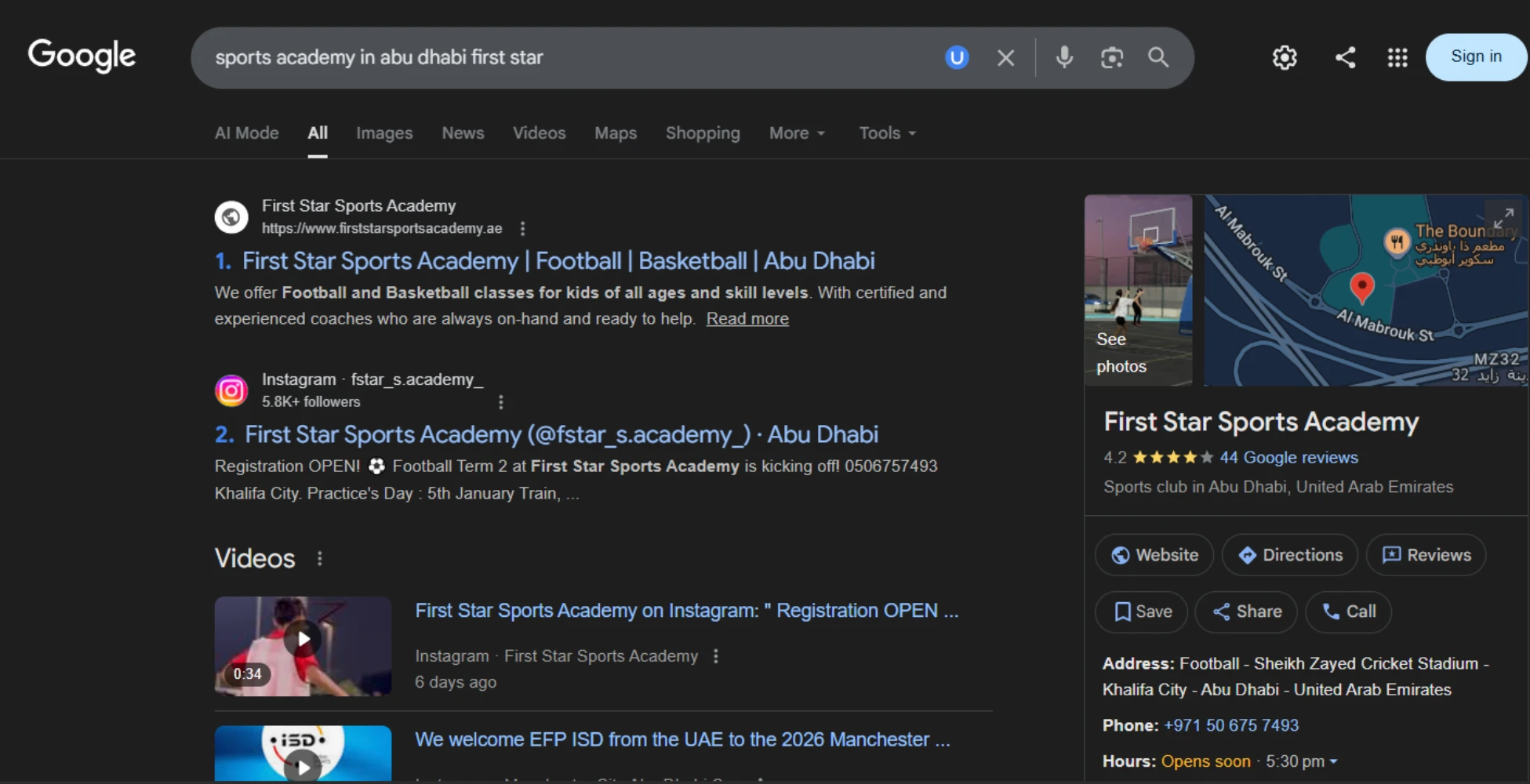Expand the map to full view
This screenshot has width=1530, height=784.
(x=1503, y=217)
